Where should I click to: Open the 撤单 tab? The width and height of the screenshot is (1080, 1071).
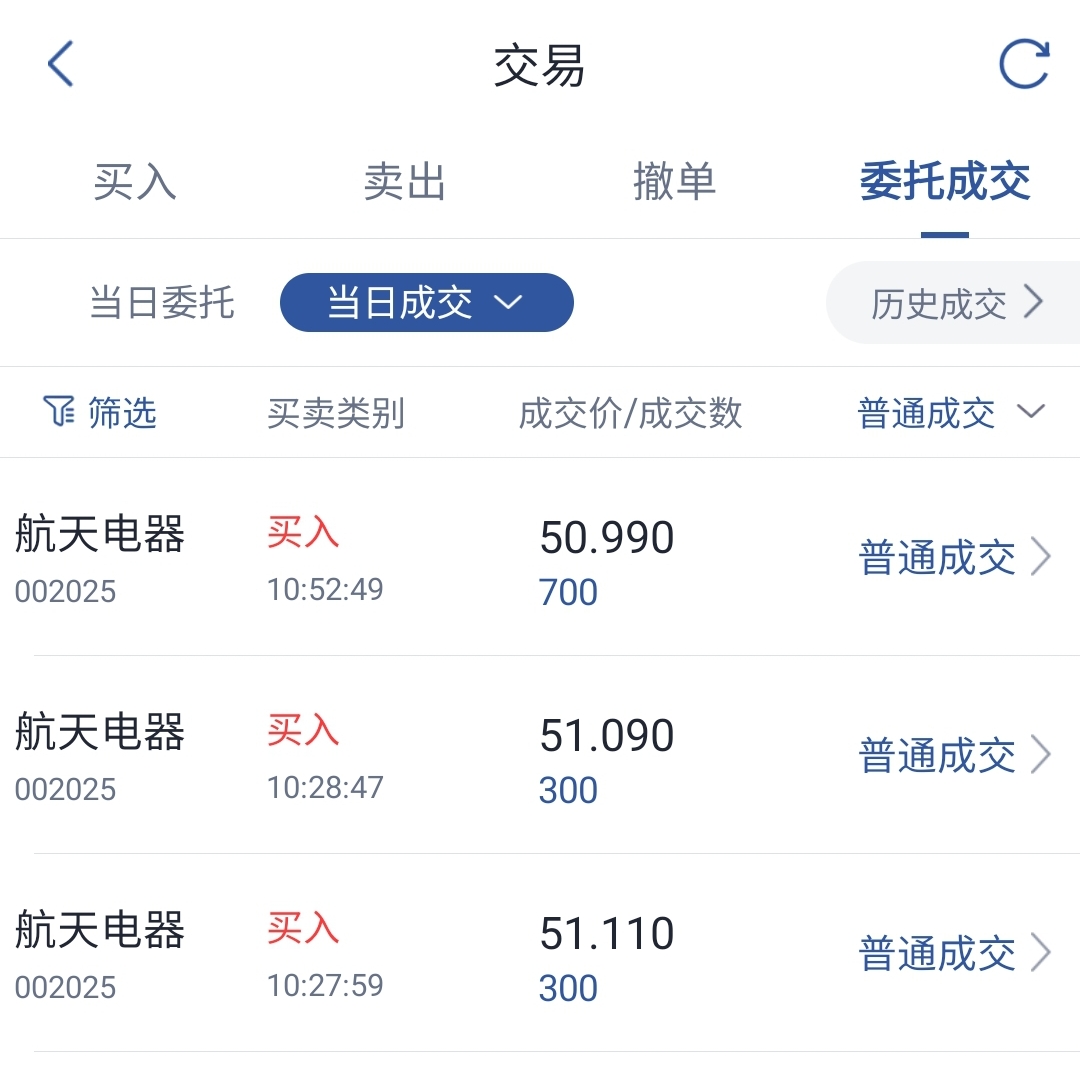coord(674,183)
